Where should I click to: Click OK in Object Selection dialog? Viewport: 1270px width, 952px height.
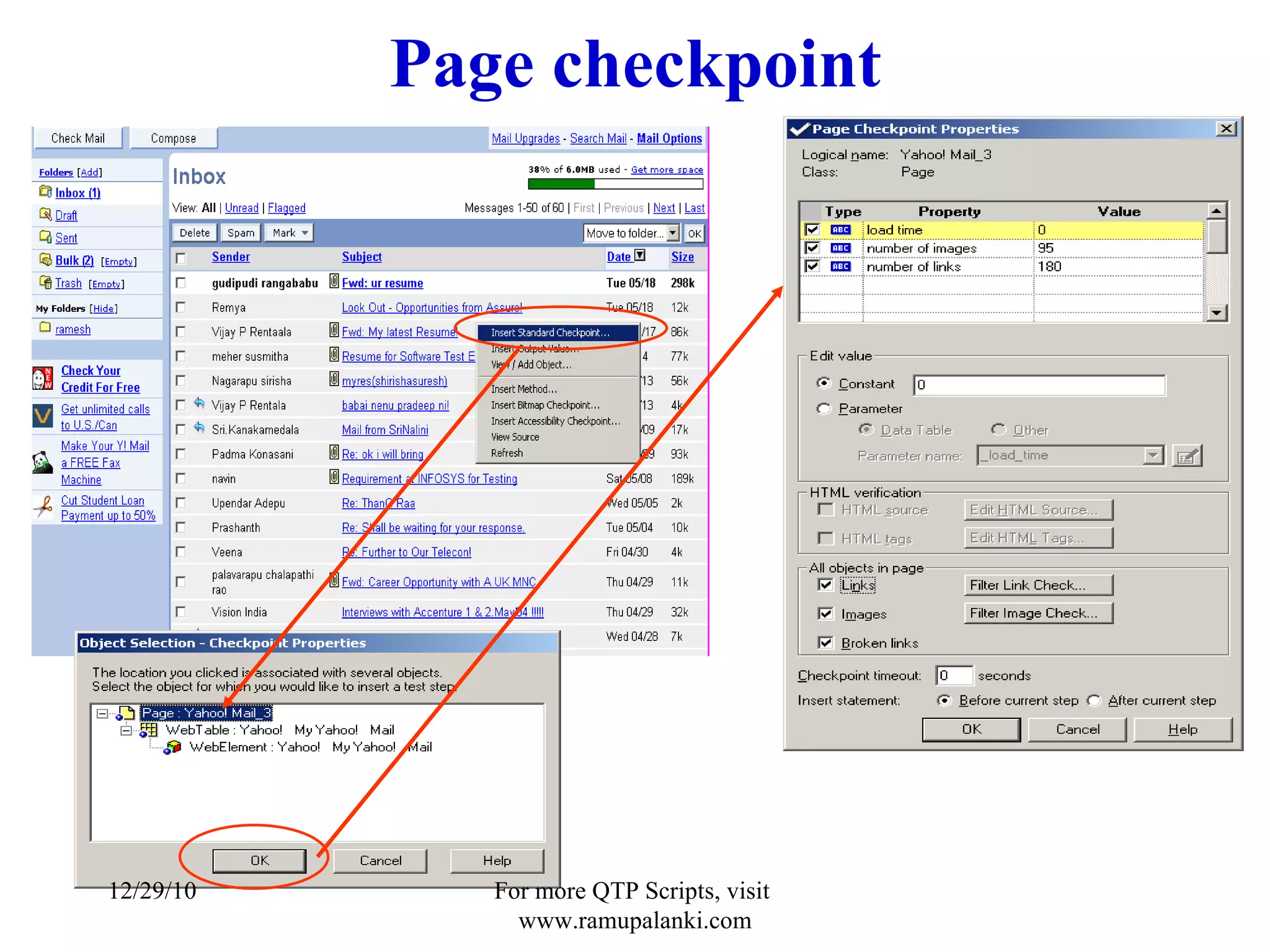(259, 861)
